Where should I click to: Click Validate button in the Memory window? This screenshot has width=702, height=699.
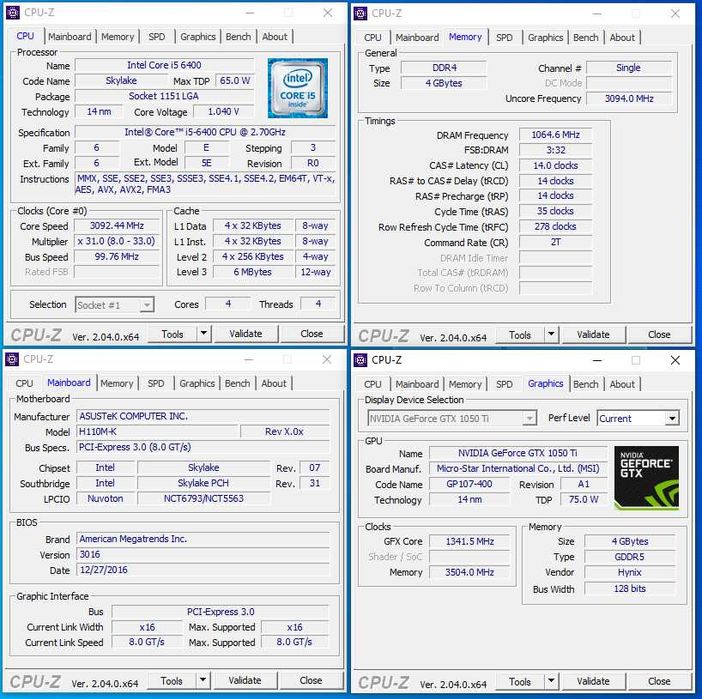593,335
